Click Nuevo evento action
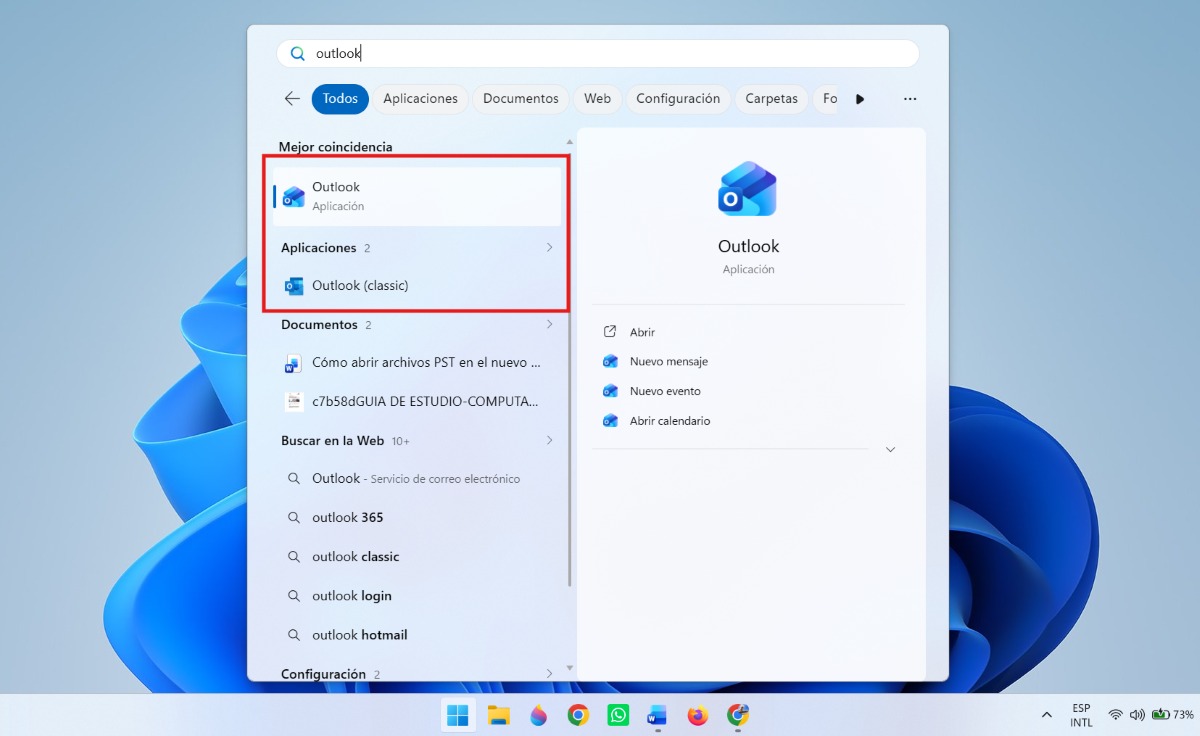The width and height of the screenshot is (1200, 736). click(665, 391)
